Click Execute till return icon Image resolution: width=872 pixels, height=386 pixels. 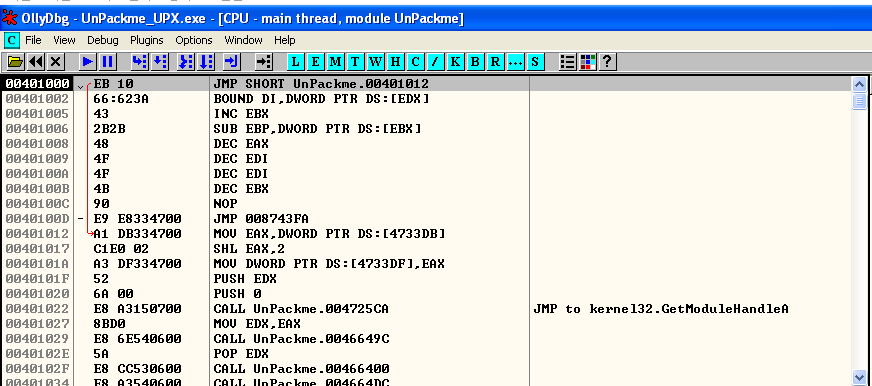coord(232,62)
